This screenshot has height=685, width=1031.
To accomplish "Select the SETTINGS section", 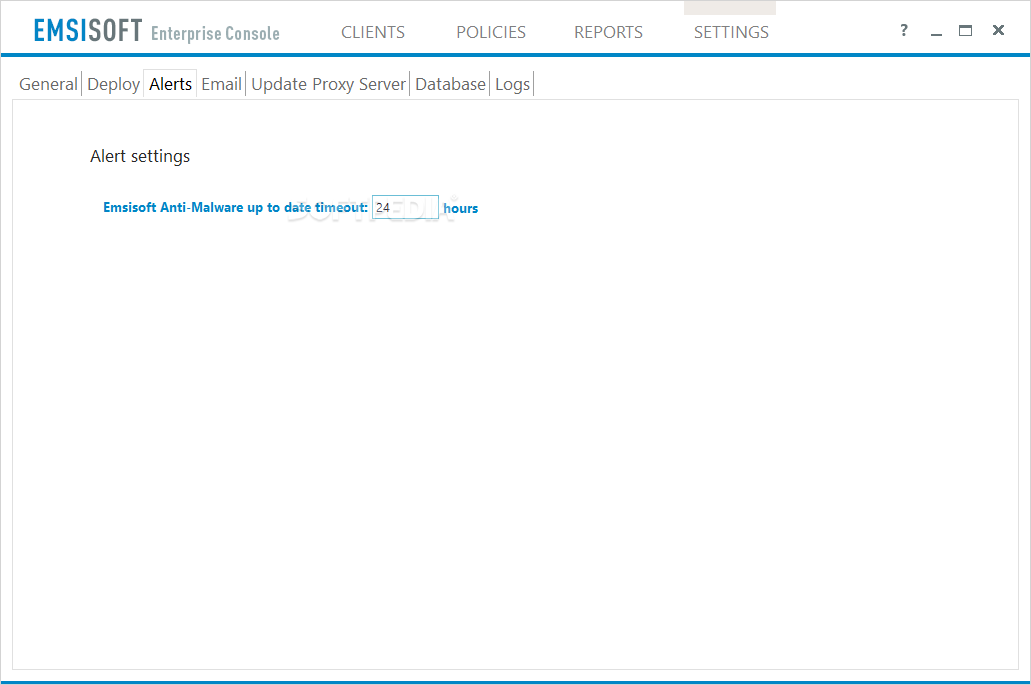I will [731, 32].
